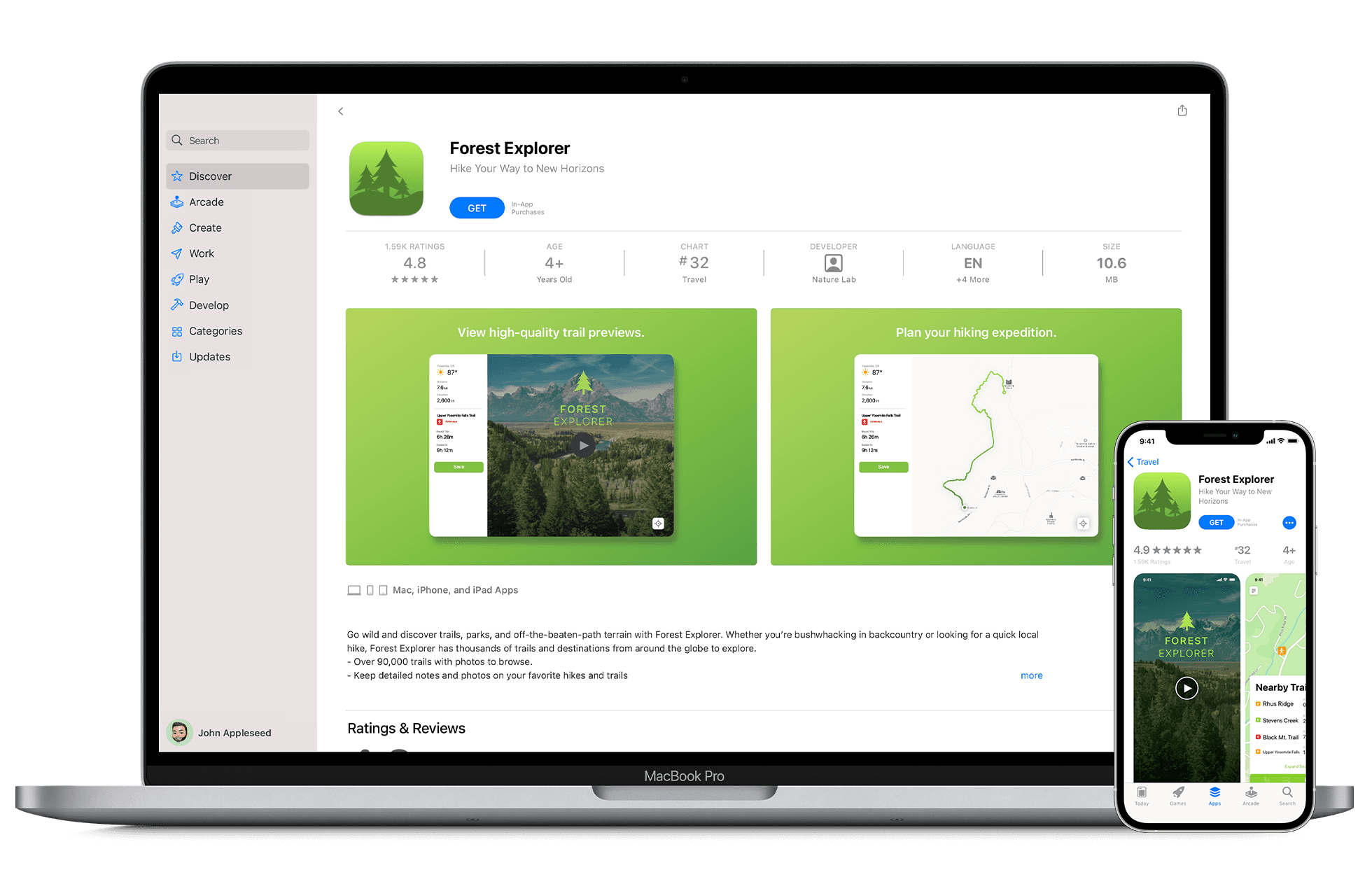This screenshot has height=870, width=1372.
Task: Click the Search input field
Action: coord(238,138)
